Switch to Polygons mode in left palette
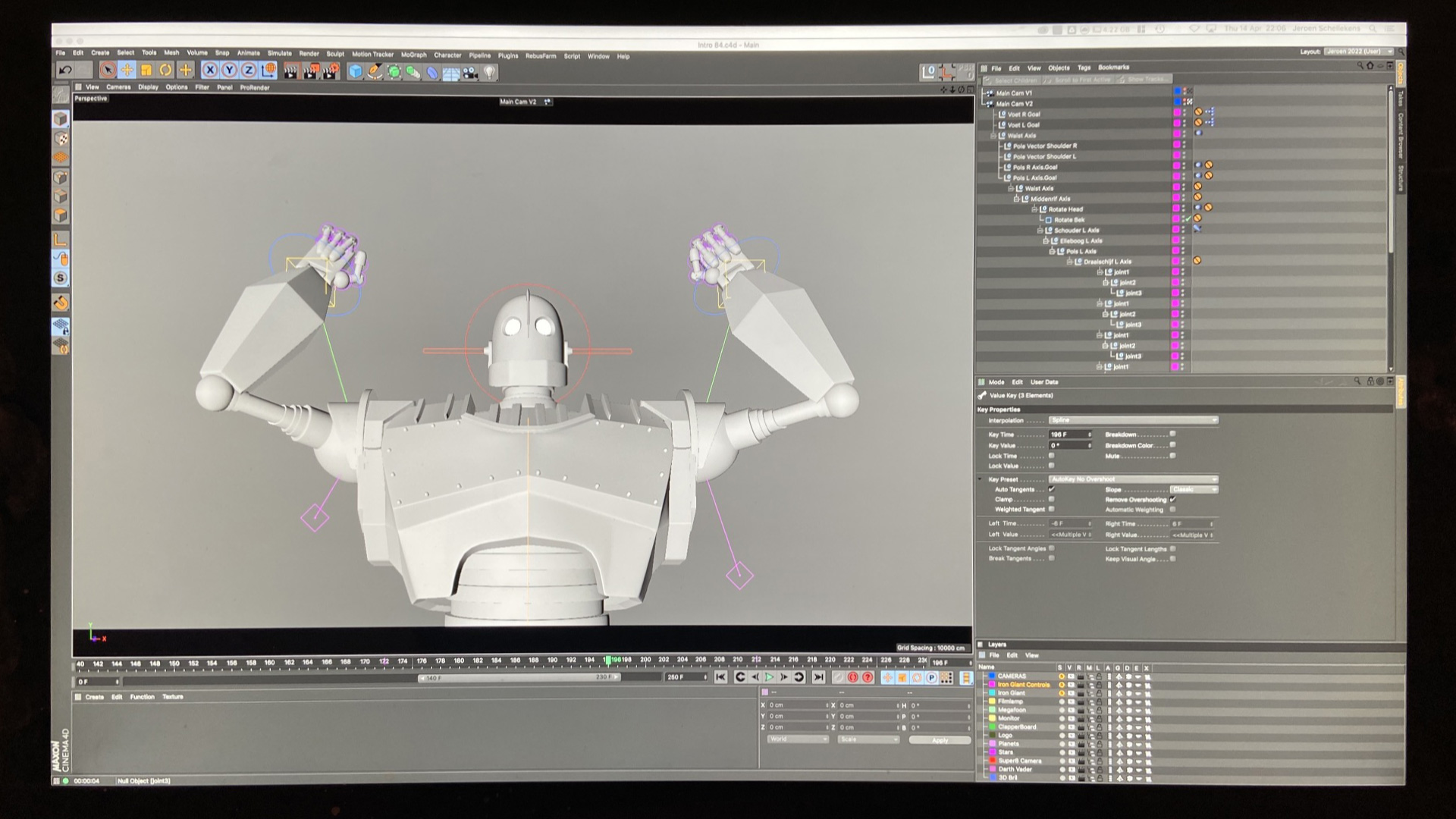1456x819 pixels. pyautogui.click(x=61, y=215)
